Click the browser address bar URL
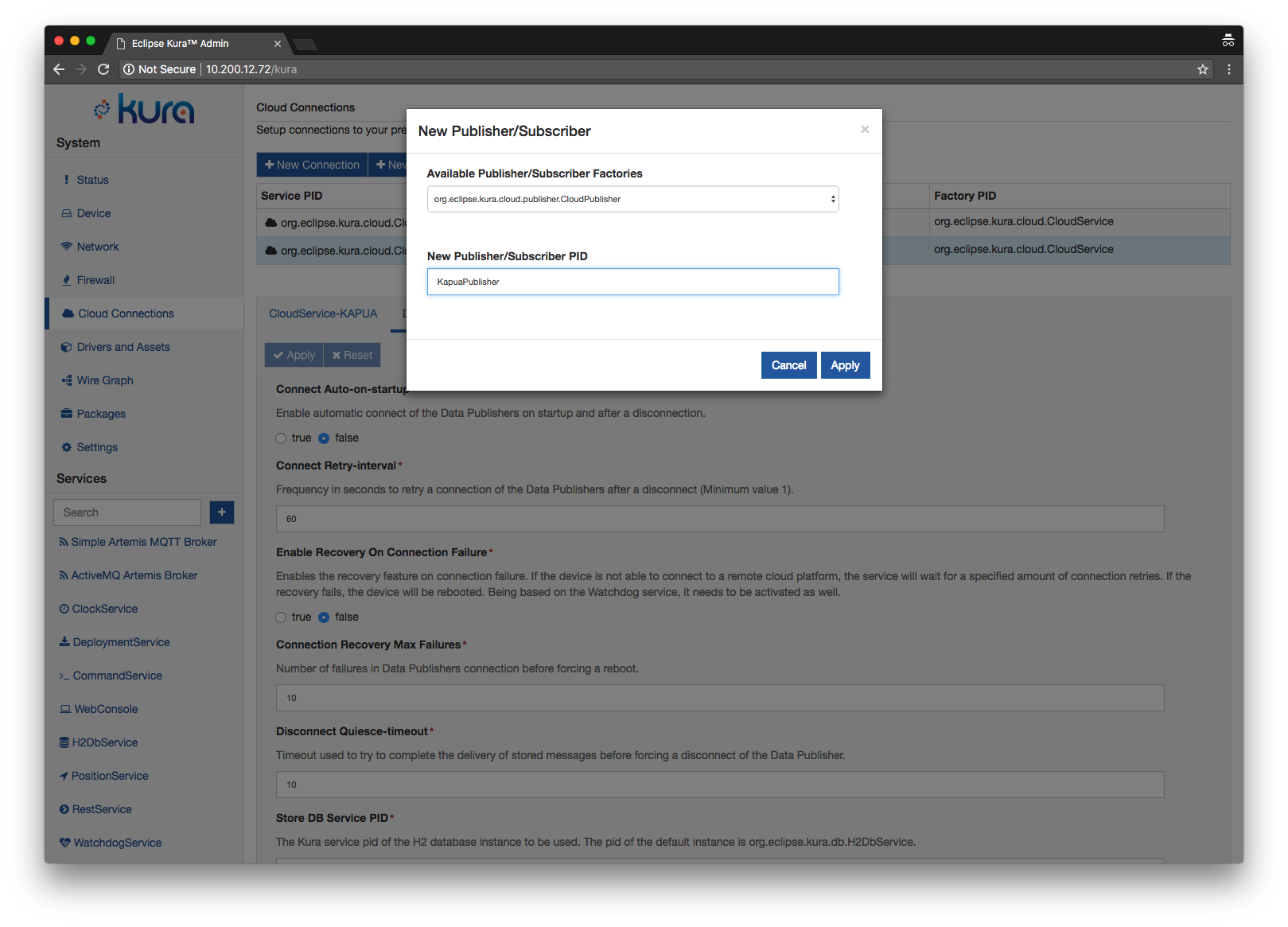The width and height of the screenshot is (1288, 927). [251, 69]
